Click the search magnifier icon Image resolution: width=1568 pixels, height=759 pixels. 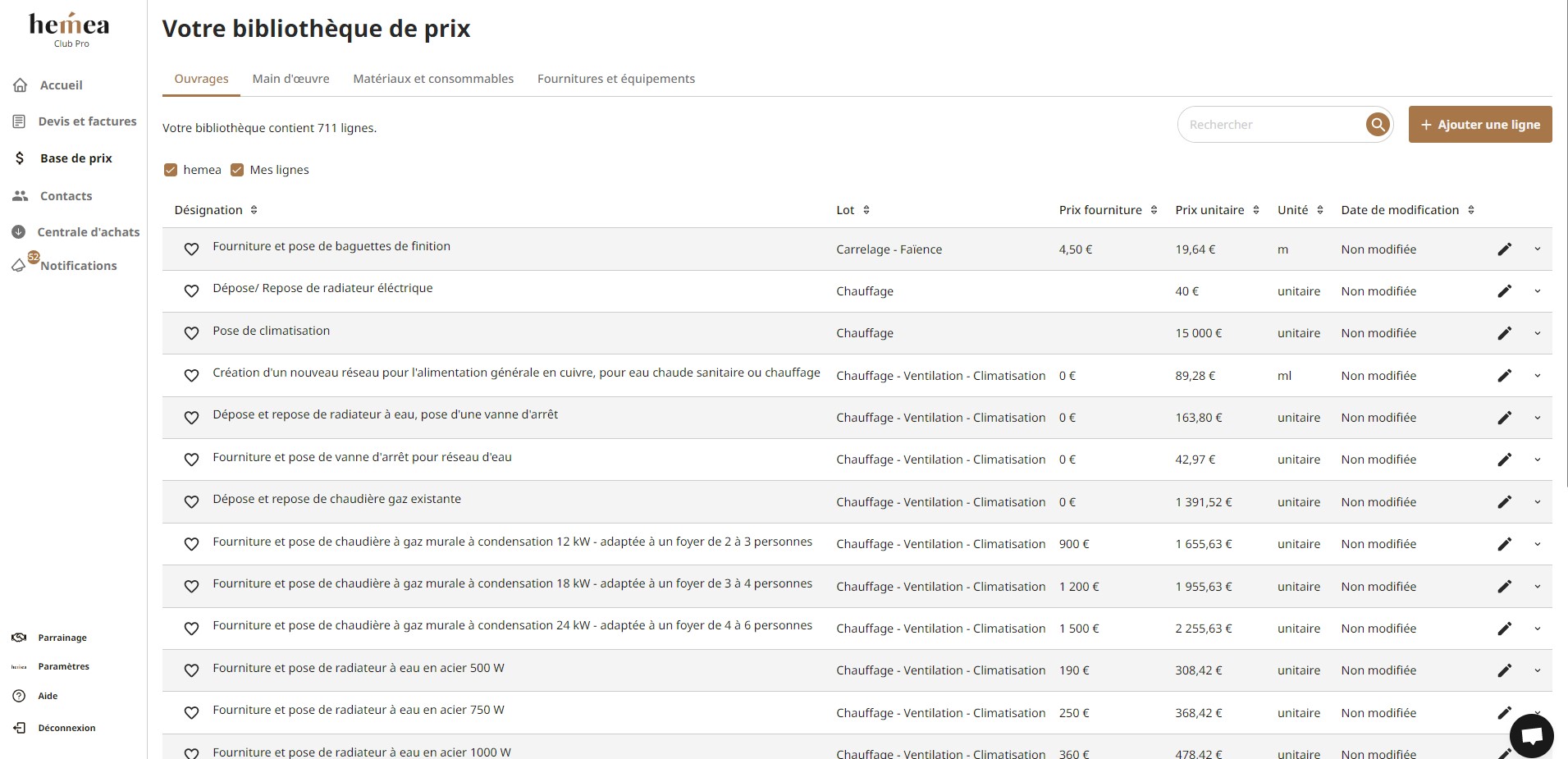pos(1378,125)
